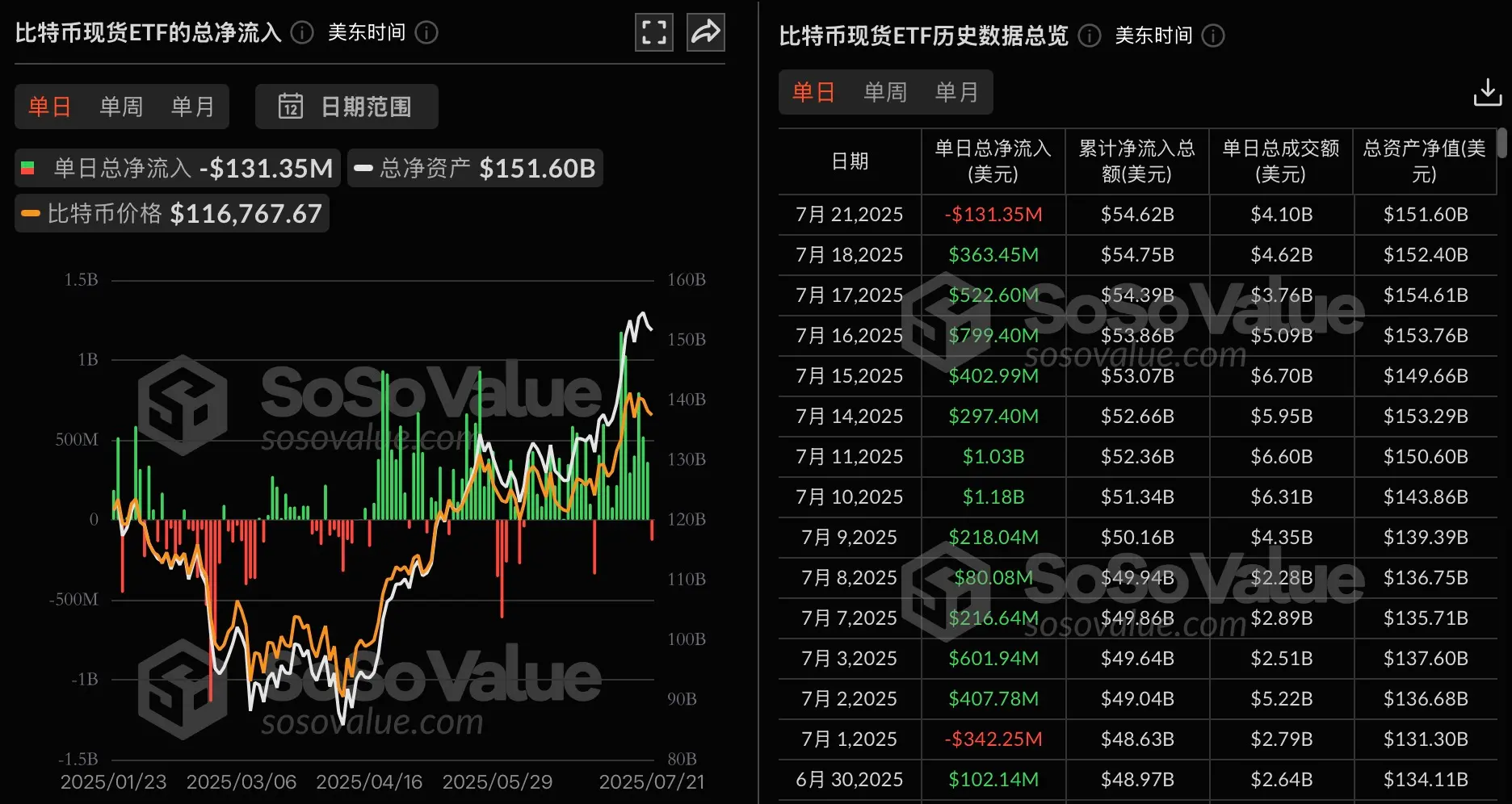Click the calendar icon in 日期范围 button
Screen dimensions: 1512x804
click(x=291, y=107)
